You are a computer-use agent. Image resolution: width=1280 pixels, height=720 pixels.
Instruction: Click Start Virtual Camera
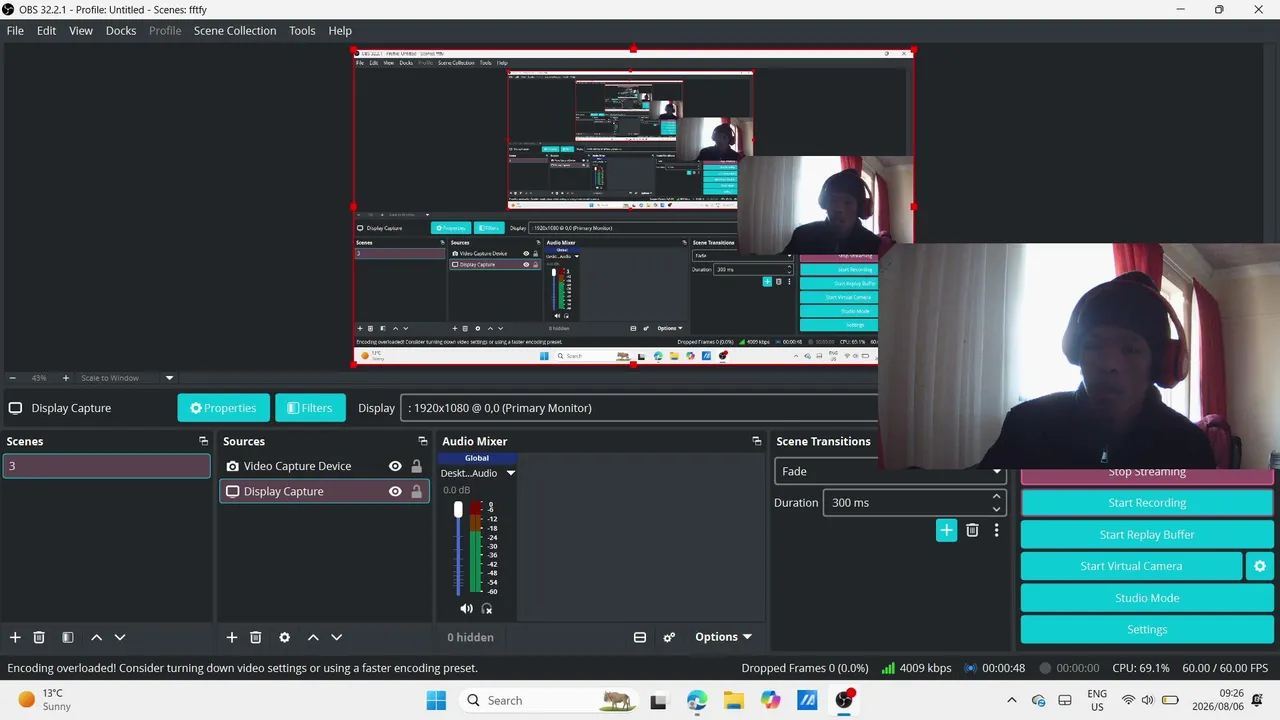pos(1131,566)
